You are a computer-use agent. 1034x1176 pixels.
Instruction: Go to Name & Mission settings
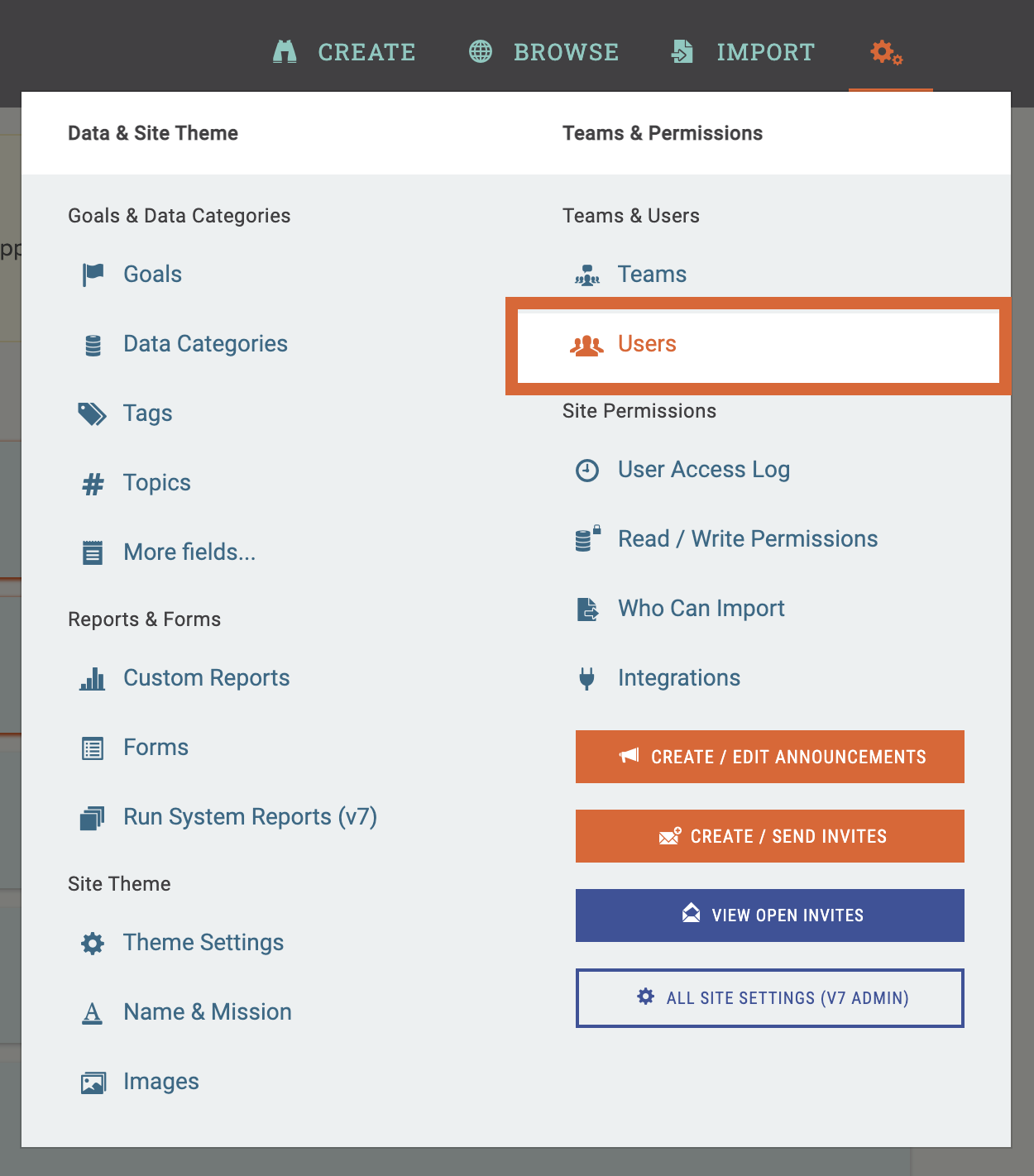(x=207, y=1012)
